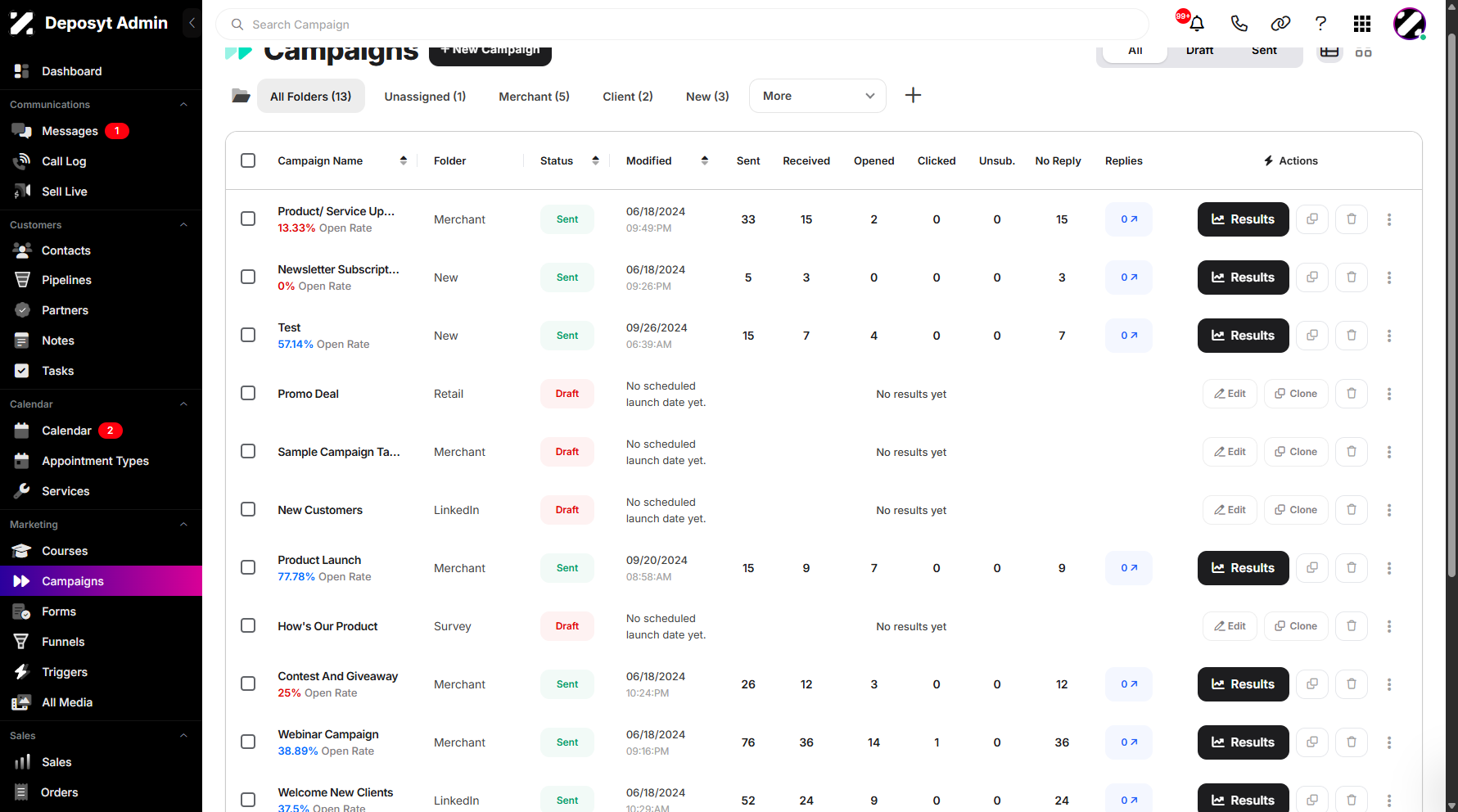Collapse the Communications sidebar section
The height and width of the screenshot is (812, 1458).
point(183,105)
